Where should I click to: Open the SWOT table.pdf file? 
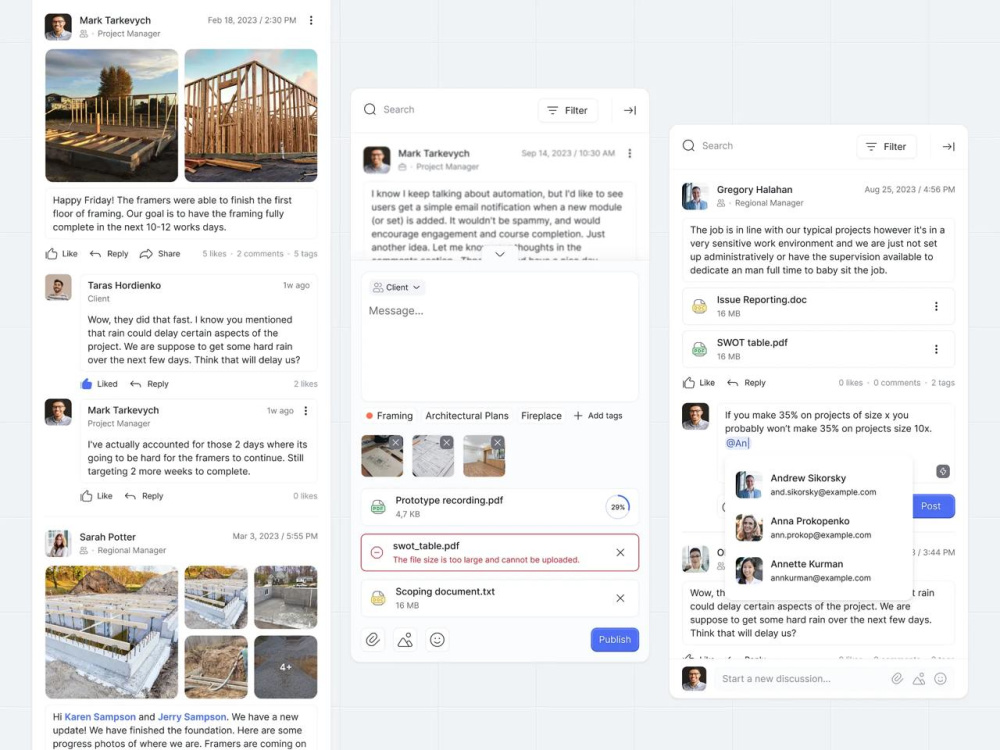pyautogui.click(x=818, y=349)
